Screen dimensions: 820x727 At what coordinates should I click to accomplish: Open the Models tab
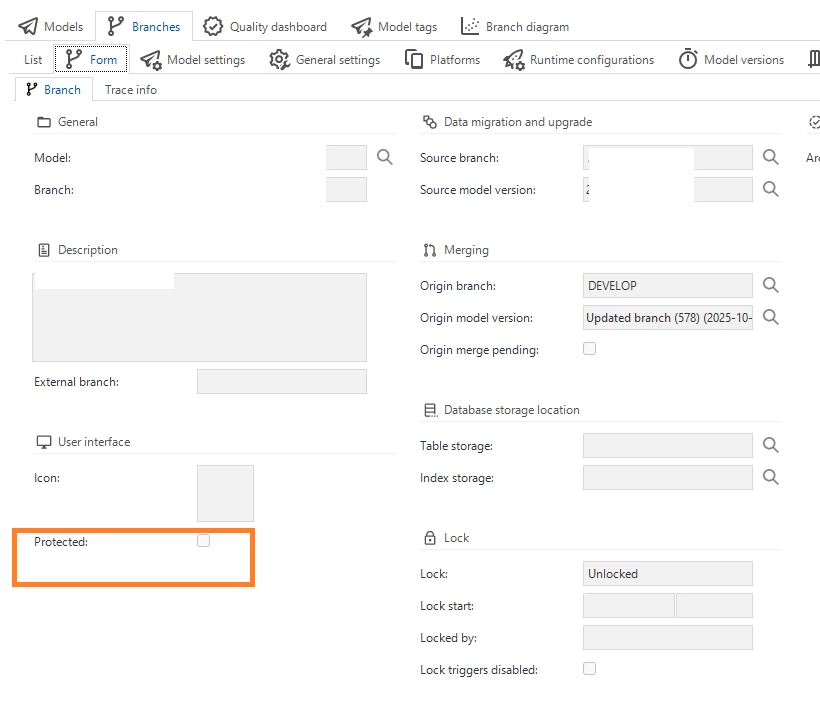coord(51,27)
